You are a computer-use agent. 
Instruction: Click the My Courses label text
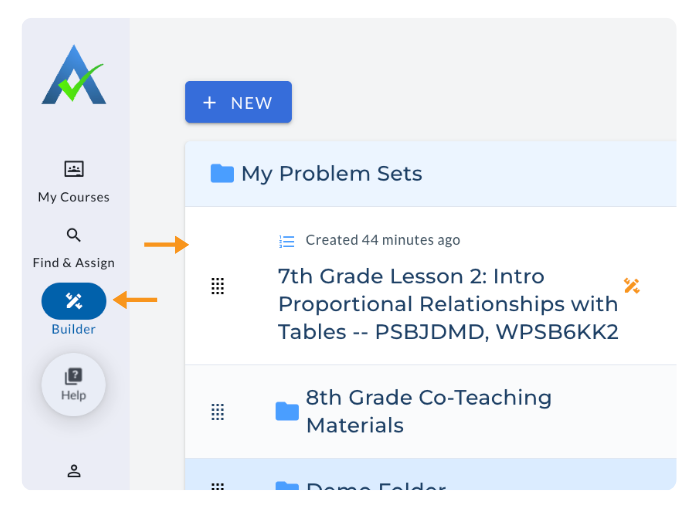[74, 197]
